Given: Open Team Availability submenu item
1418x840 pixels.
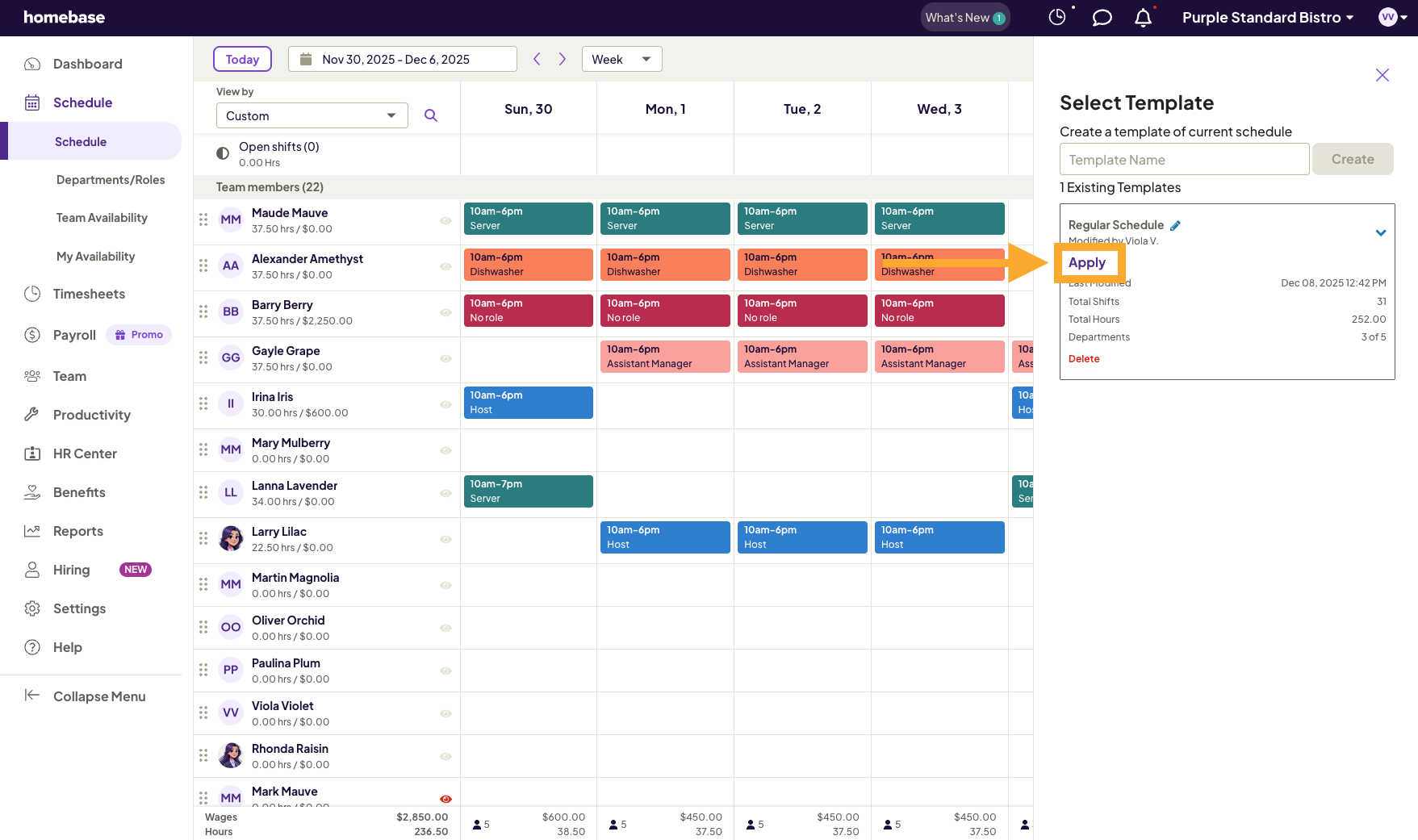Looking at the screenshot, I should (102, 218).
